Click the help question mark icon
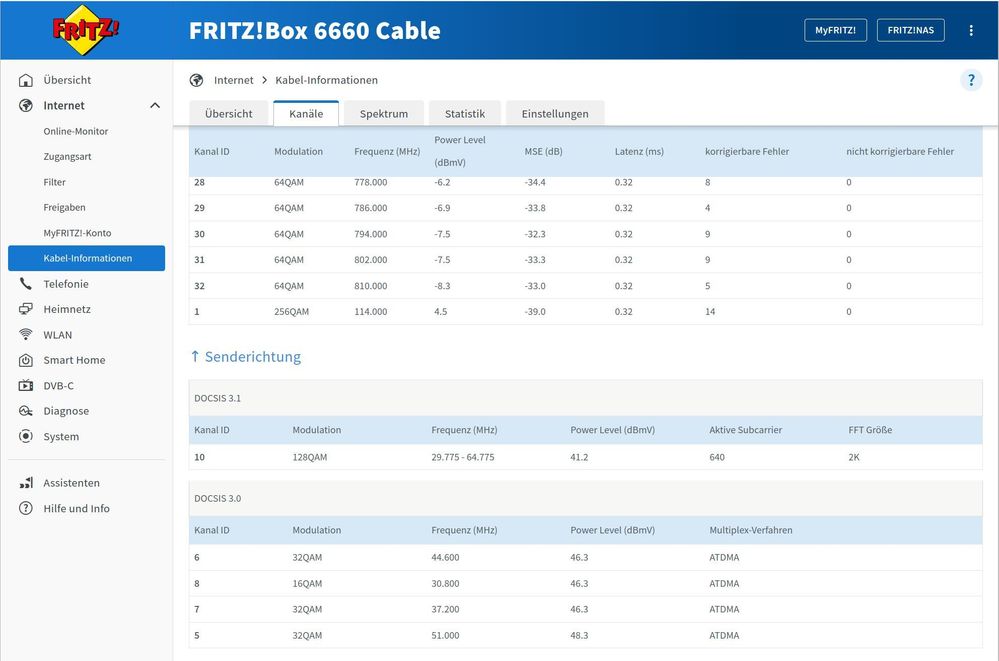This screenshot has width=999, height=661. click(x=971, y=81)
